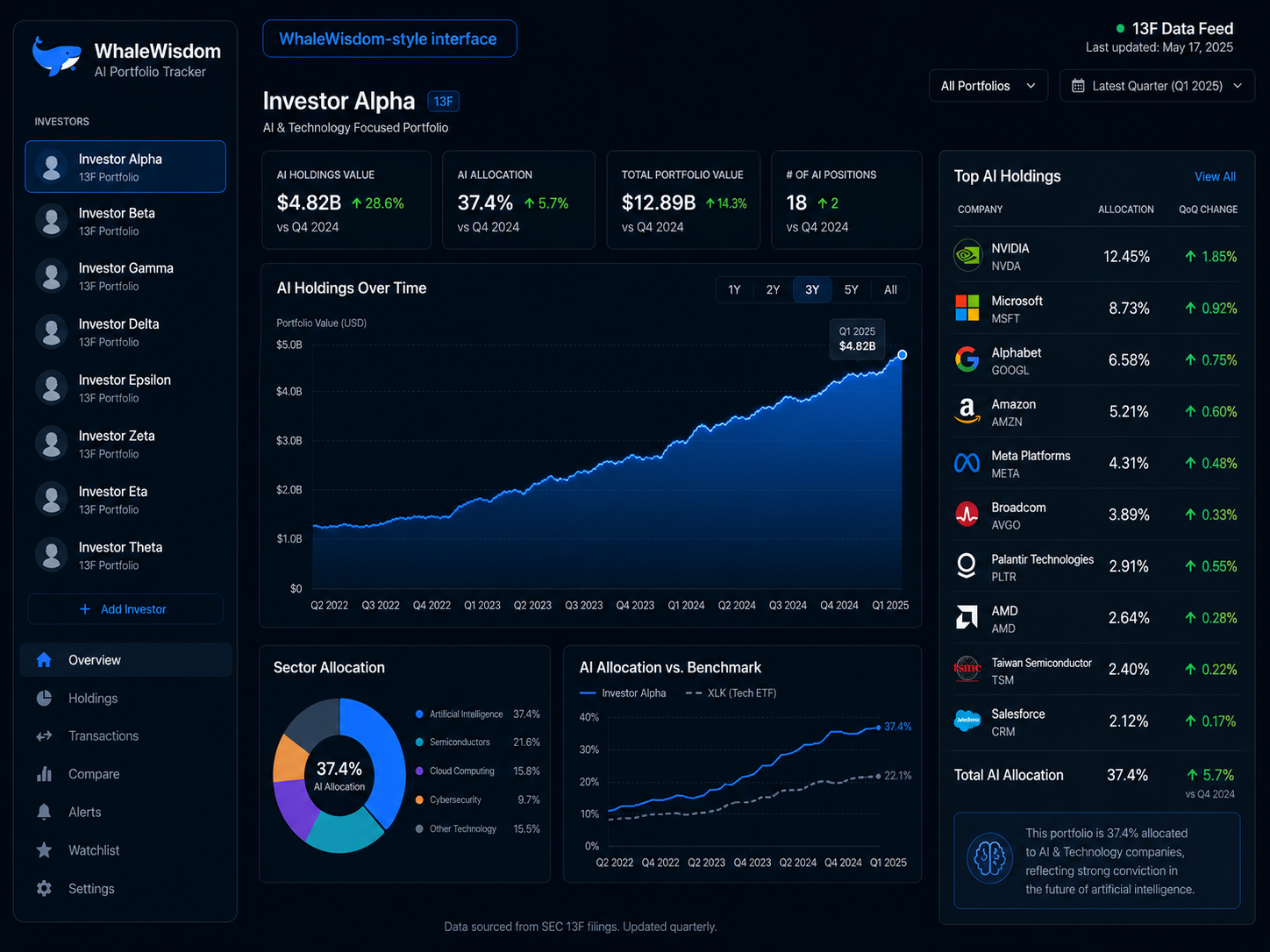Image resolution: width=1270 pixels, height=952 pixels.
Task: Open the Alerts menu item
Action: [126, 812]
